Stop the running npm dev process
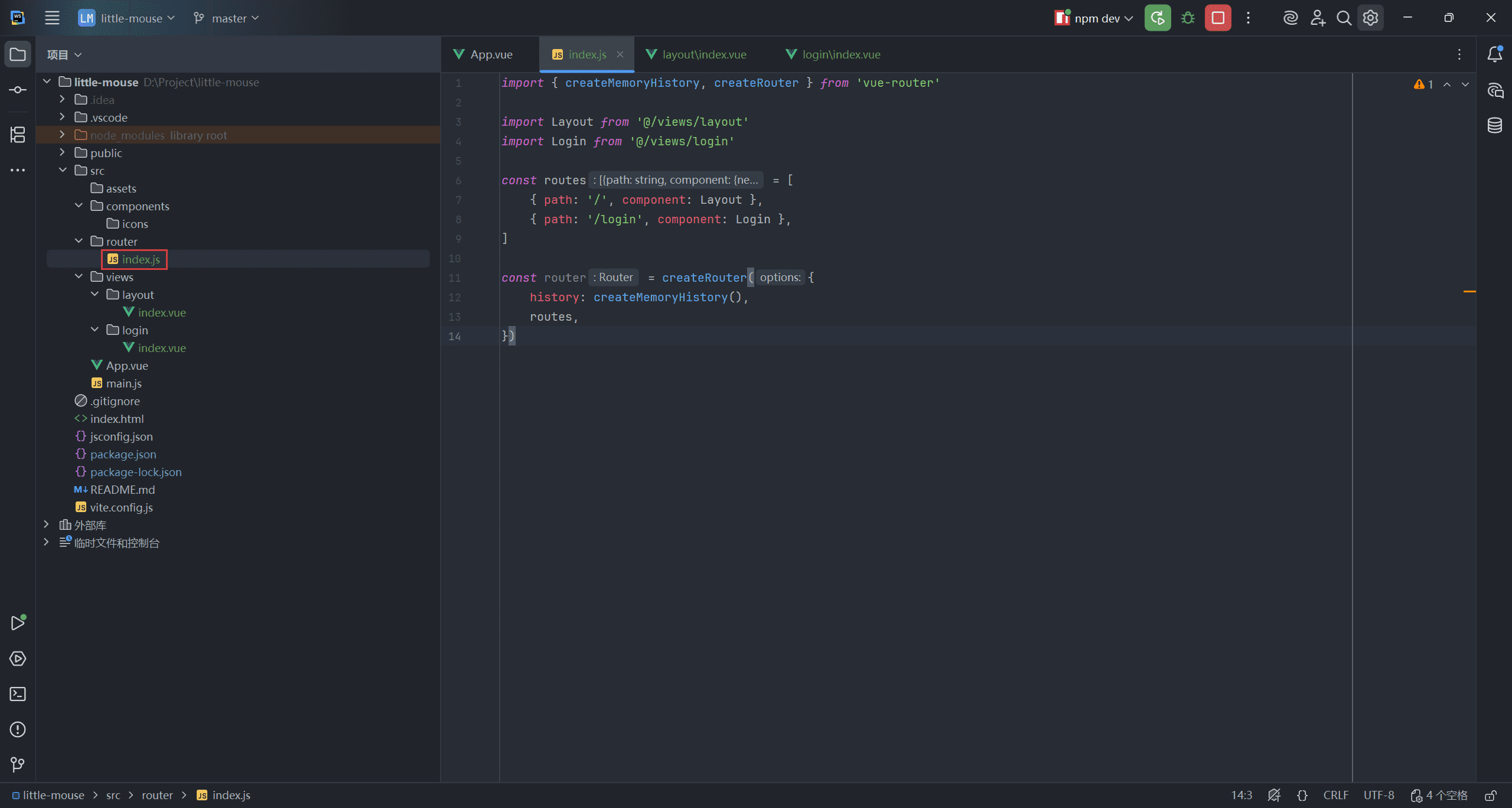 click(1218, 18)
